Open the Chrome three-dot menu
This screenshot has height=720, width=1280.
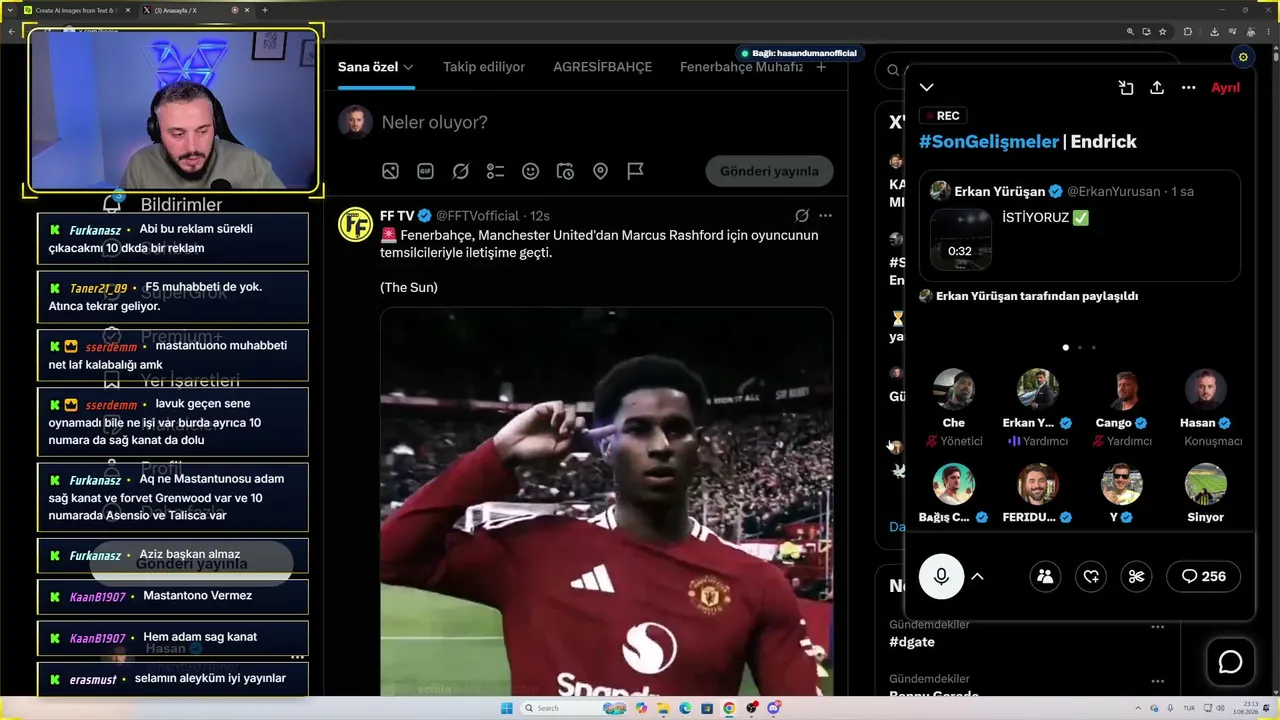tap(1270, 32)
